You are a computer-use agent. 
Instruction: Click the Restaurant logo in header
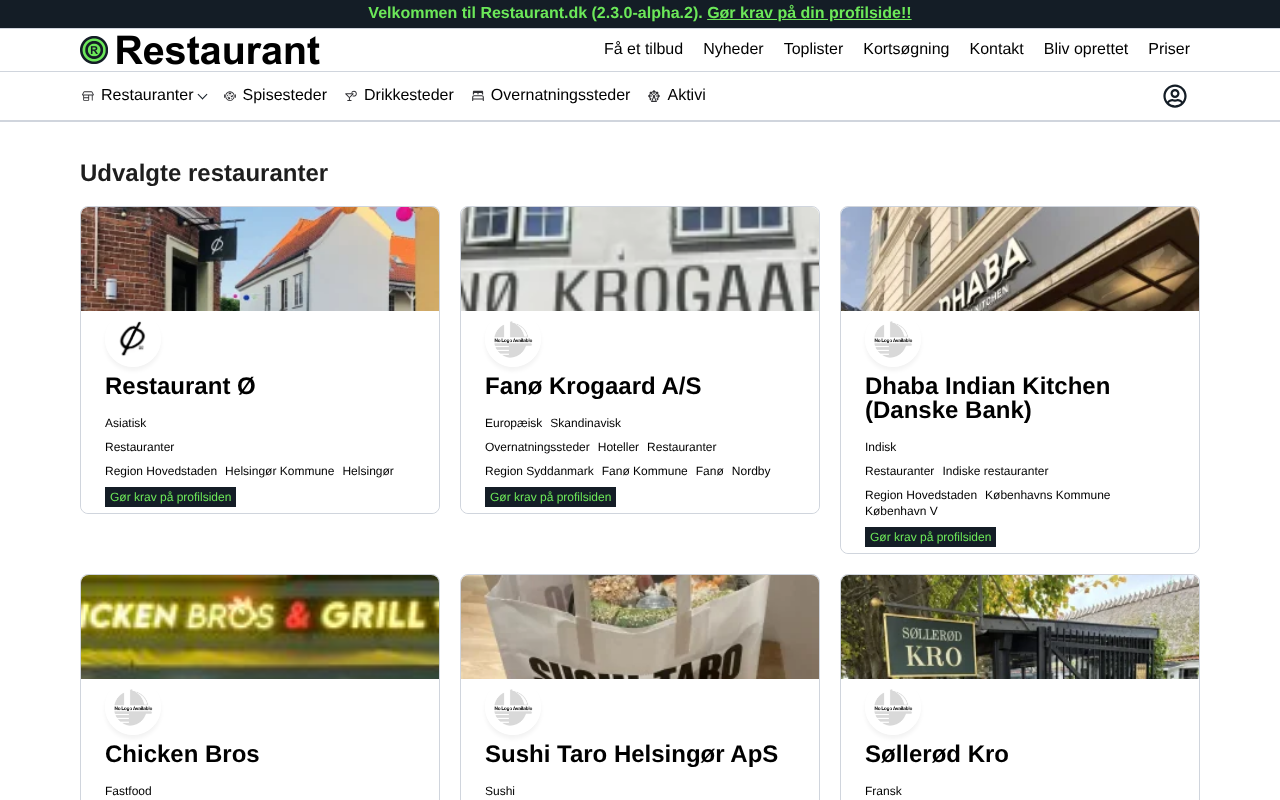[200, 50]
